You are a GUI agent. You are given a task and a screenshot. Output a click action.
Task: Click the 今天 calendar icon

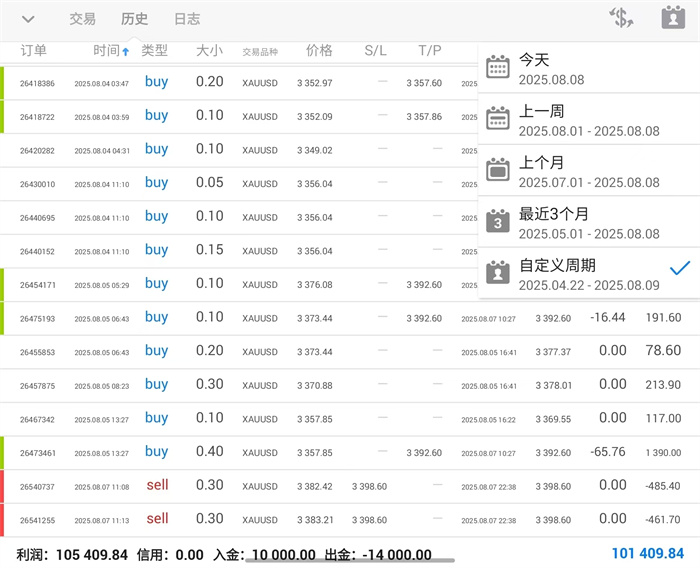498,67
